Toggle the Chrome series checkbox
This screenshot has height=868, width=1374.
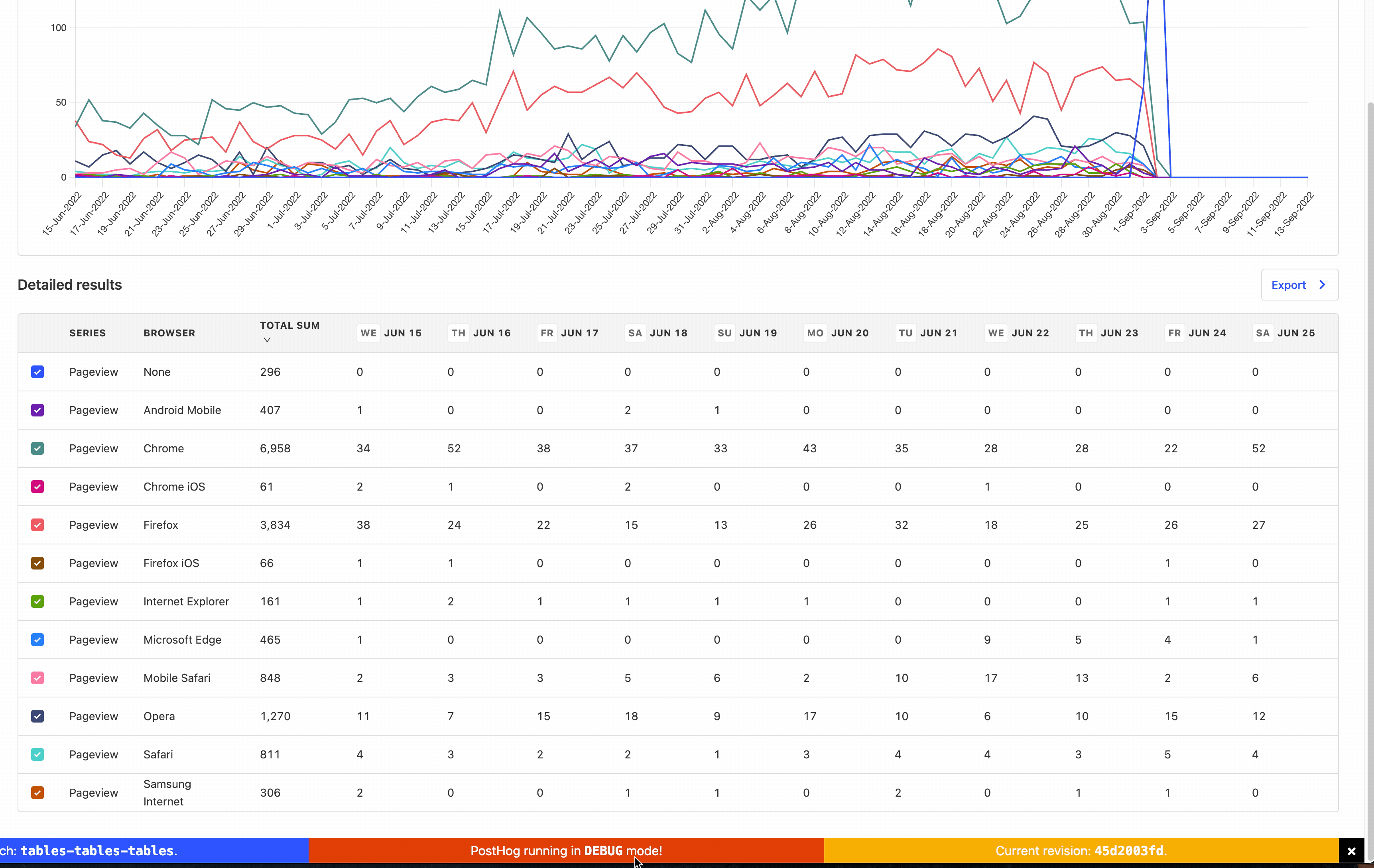pos(37,448)
